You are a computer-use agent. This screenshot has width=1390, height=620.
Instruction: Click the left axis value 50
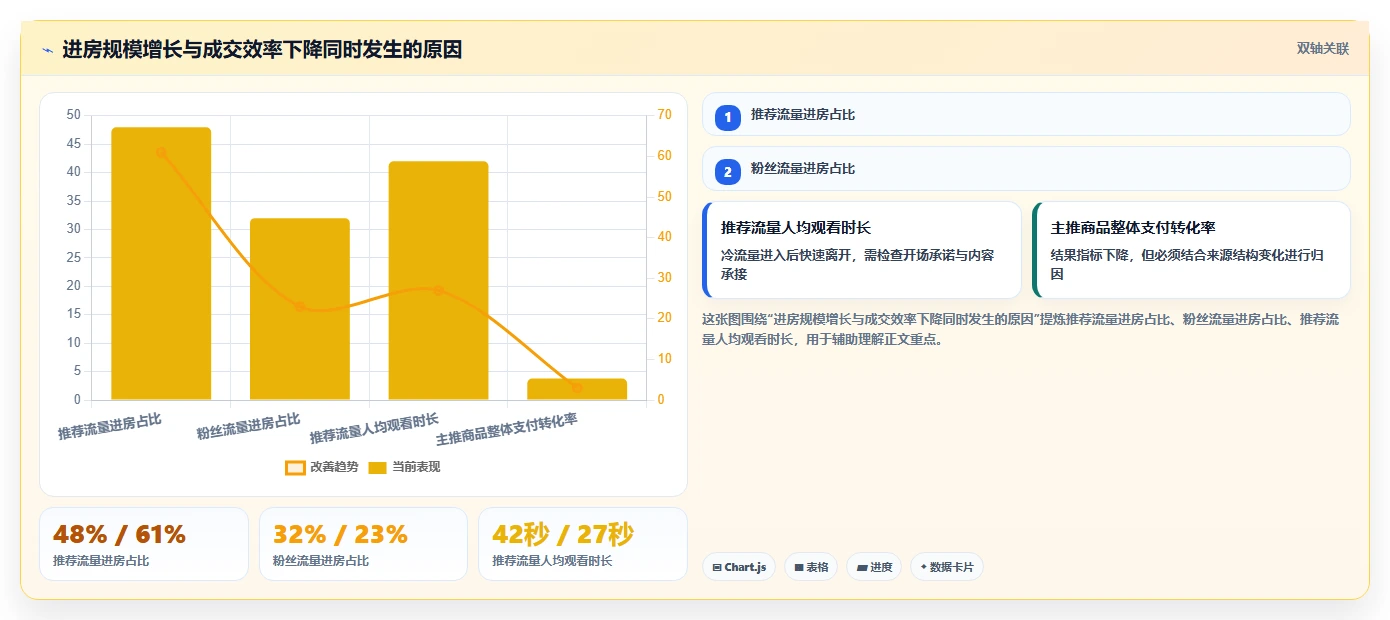(74, 115)
